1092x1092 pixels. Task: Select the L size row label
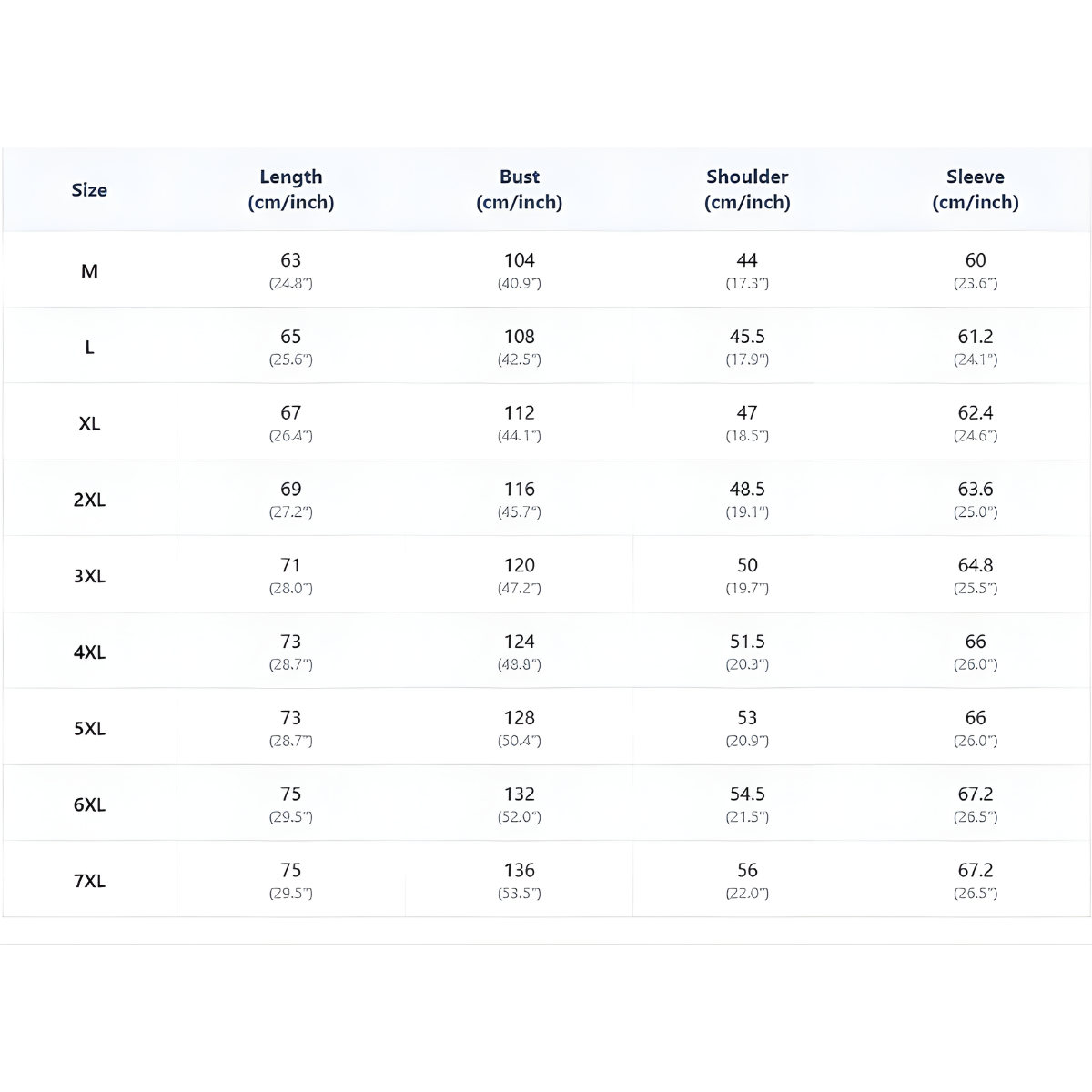(x=89, y=348)
